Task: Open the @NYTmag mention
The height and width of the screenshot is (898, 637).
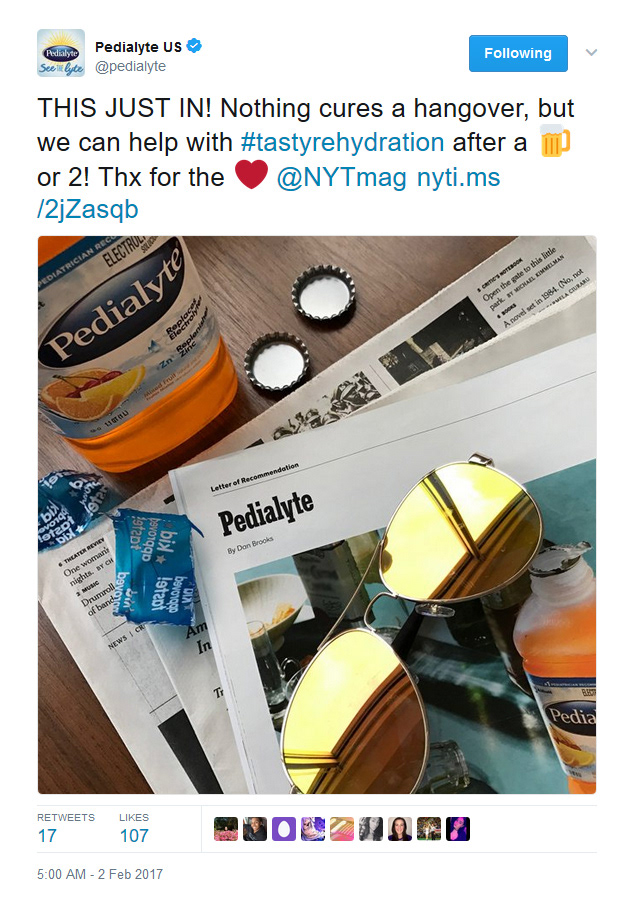Action: (341, 177)
